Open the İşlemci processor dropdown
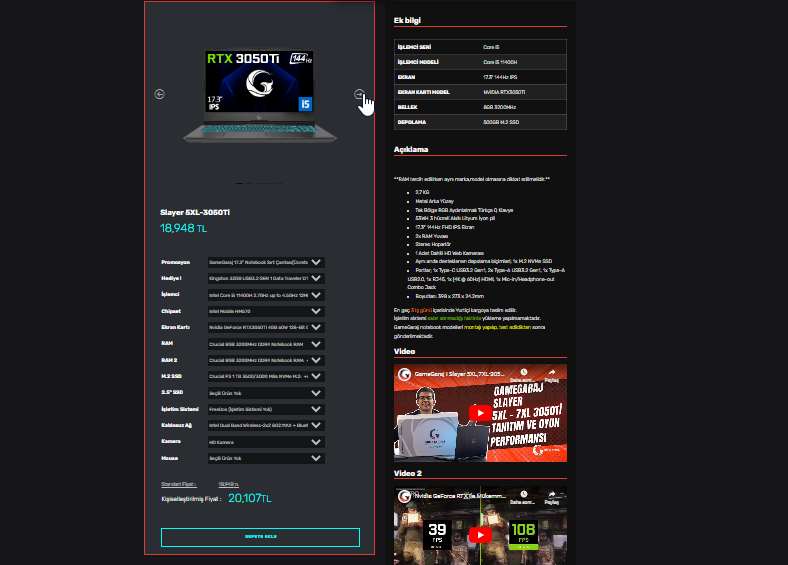Viewport: 788px width, 565px height. (x=266, y=295)
